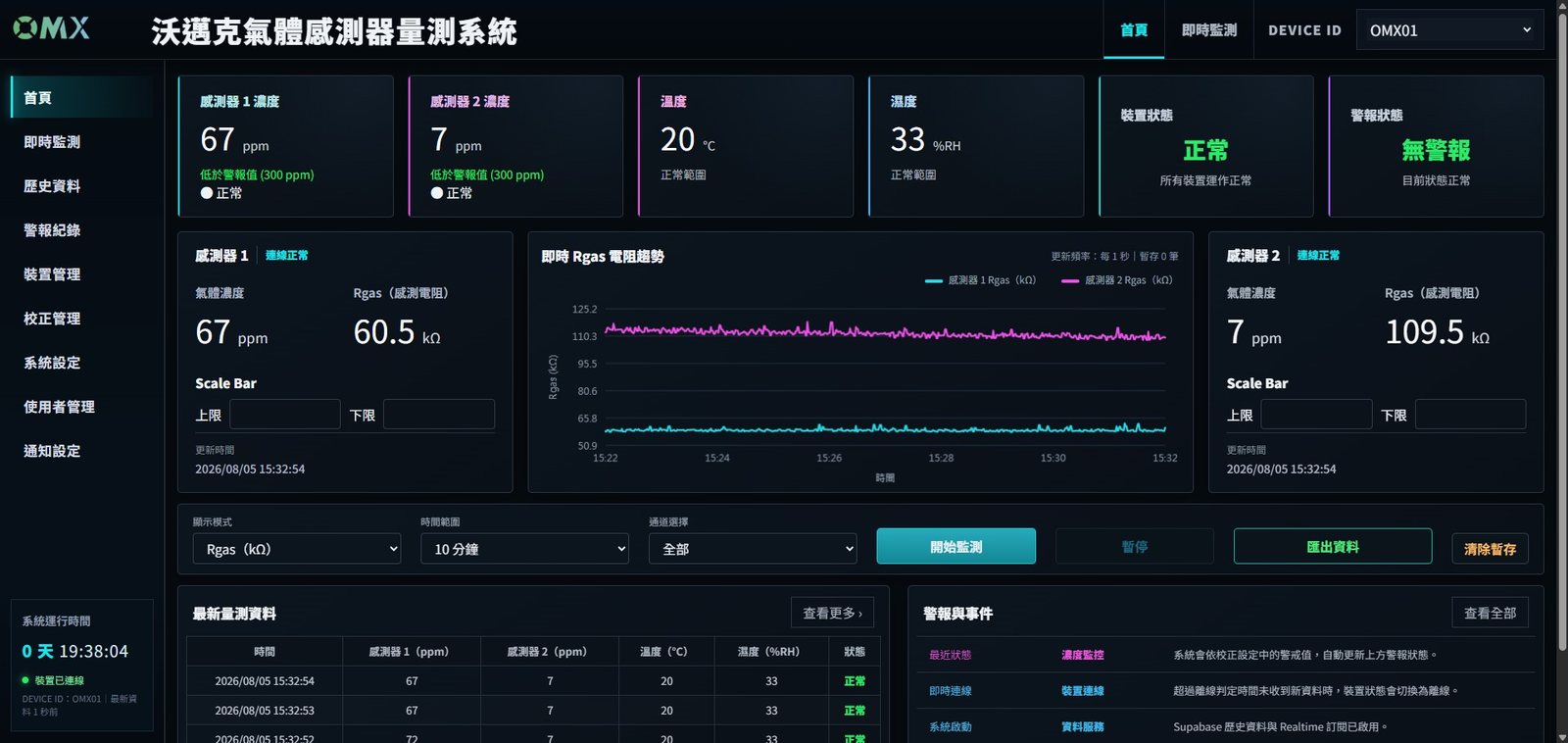Click 資料服務 event tag
Image resolution: width=1568 pixels, height=743 pixels.
(1083, 727)
